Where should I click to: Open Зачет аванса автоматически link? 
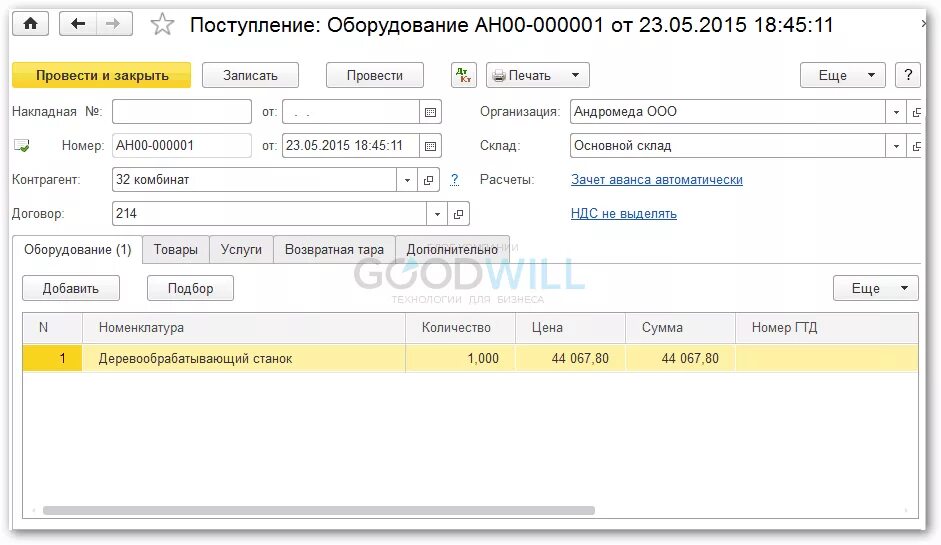657,179
